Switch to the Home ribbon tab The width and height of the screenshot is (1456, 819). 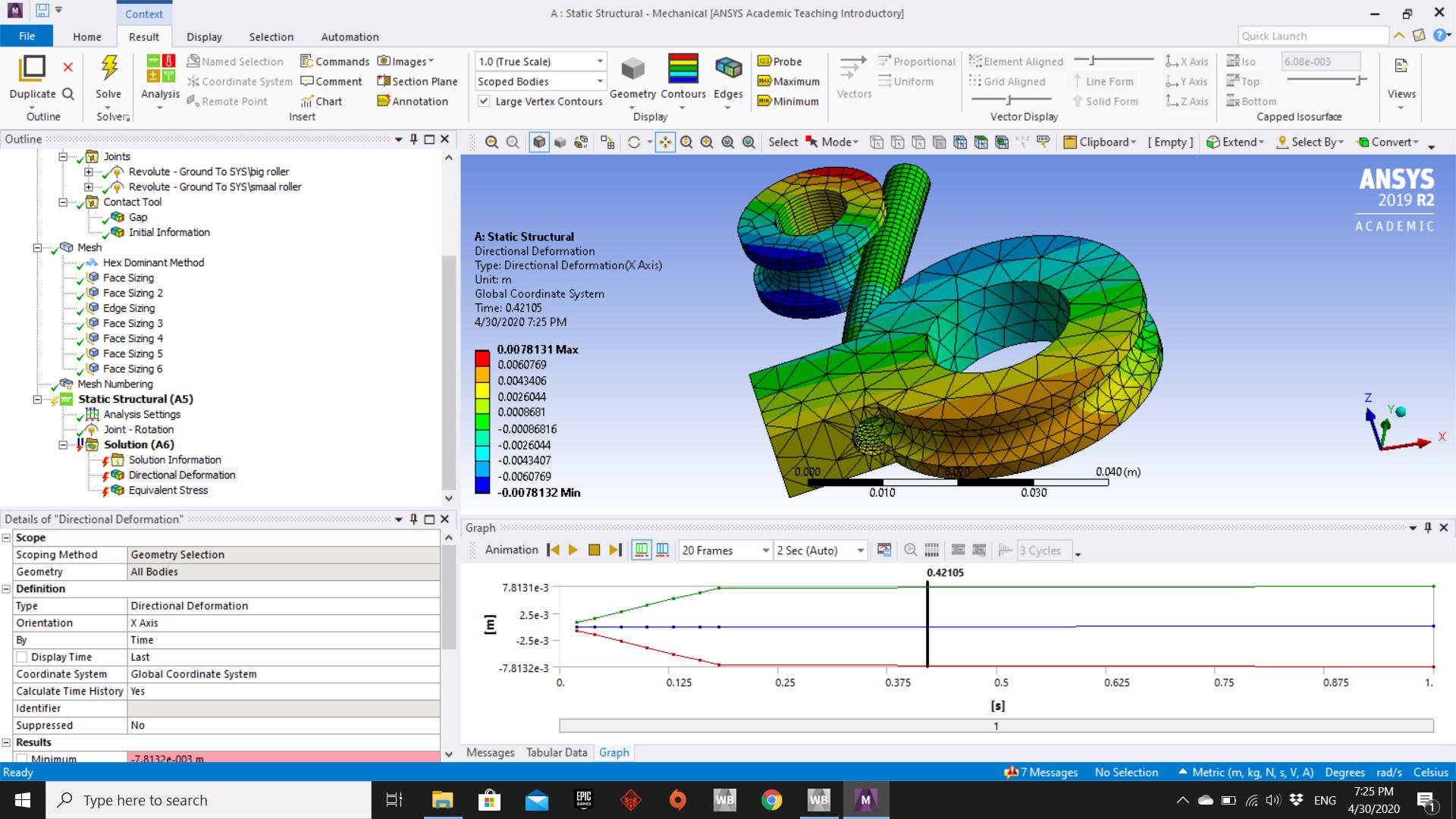pos(87,36)
